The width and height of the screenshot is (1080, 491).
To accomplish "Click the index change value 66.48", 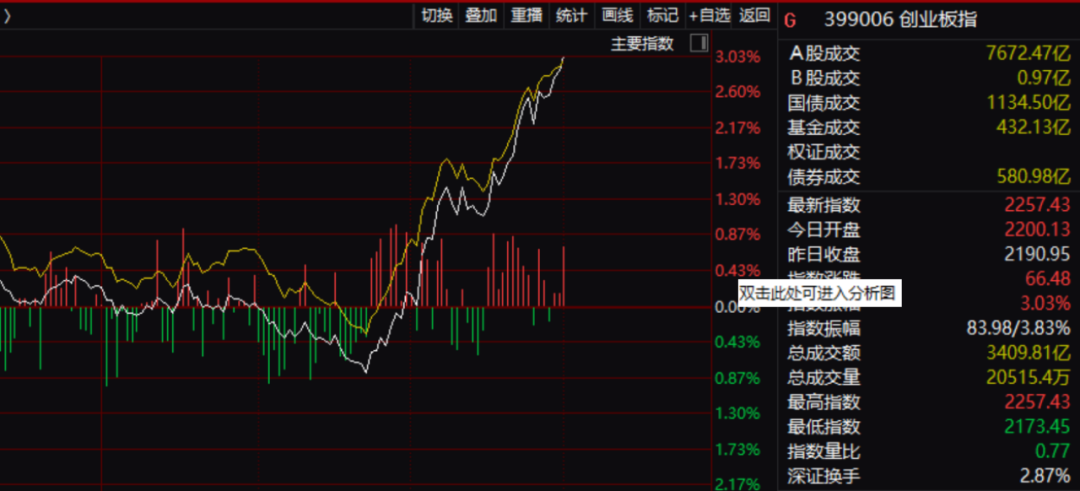I will pos(1047,278).
